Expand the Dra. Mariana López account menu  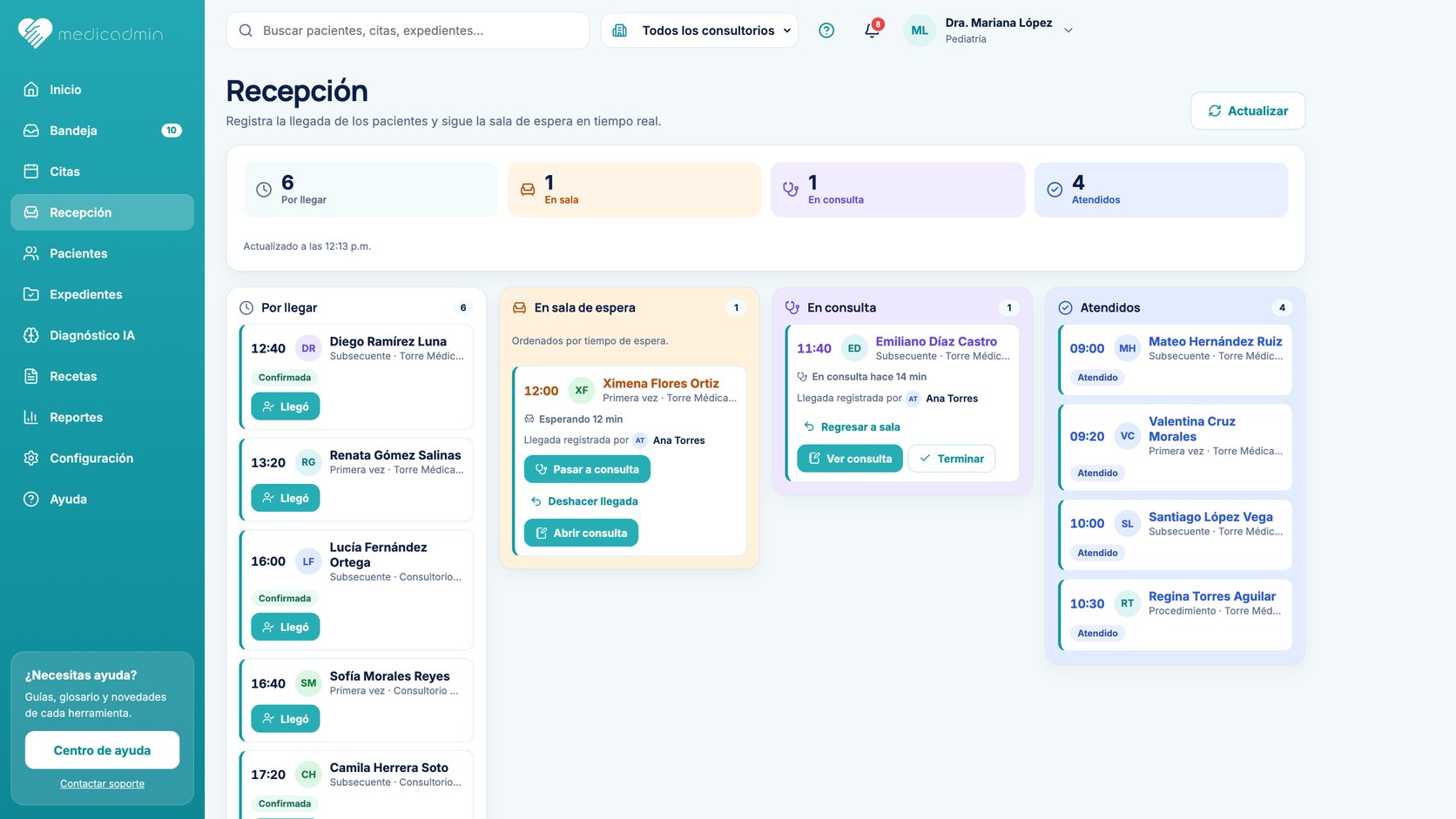(1068, 30)
